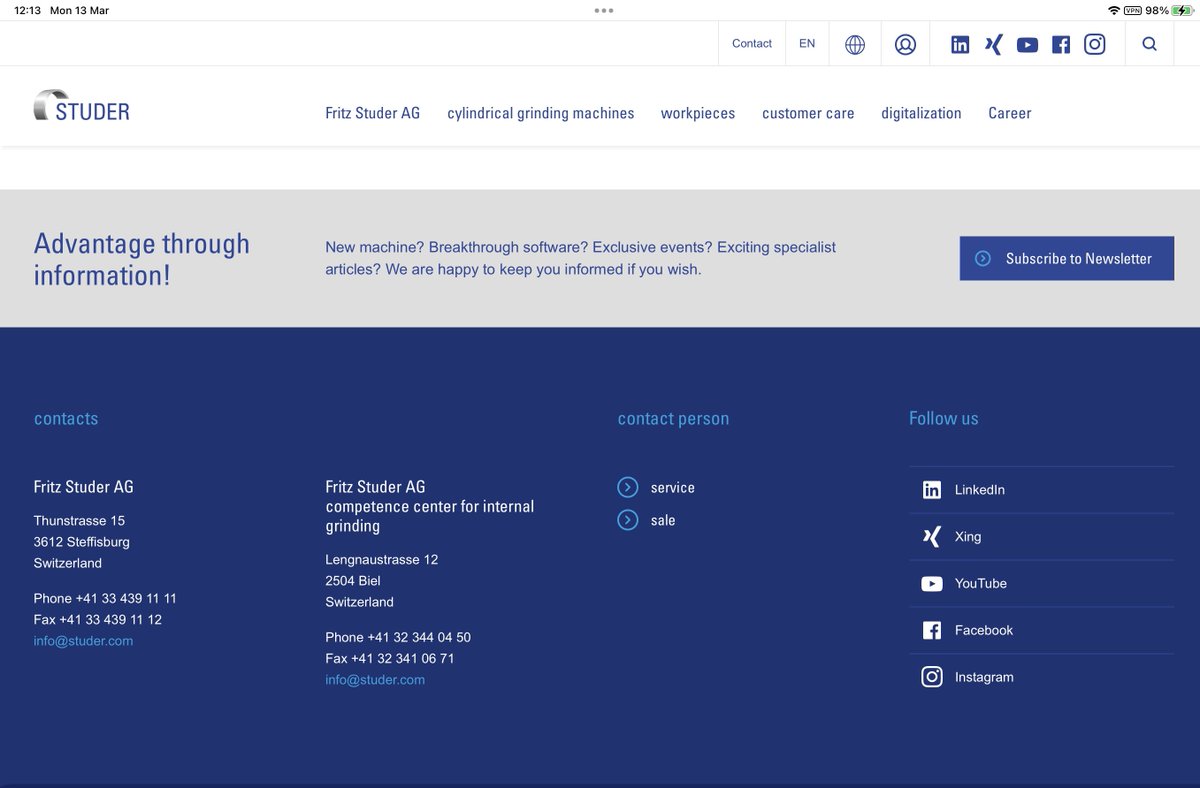Click the Thunstrasse 15 address line

point(79,520)
